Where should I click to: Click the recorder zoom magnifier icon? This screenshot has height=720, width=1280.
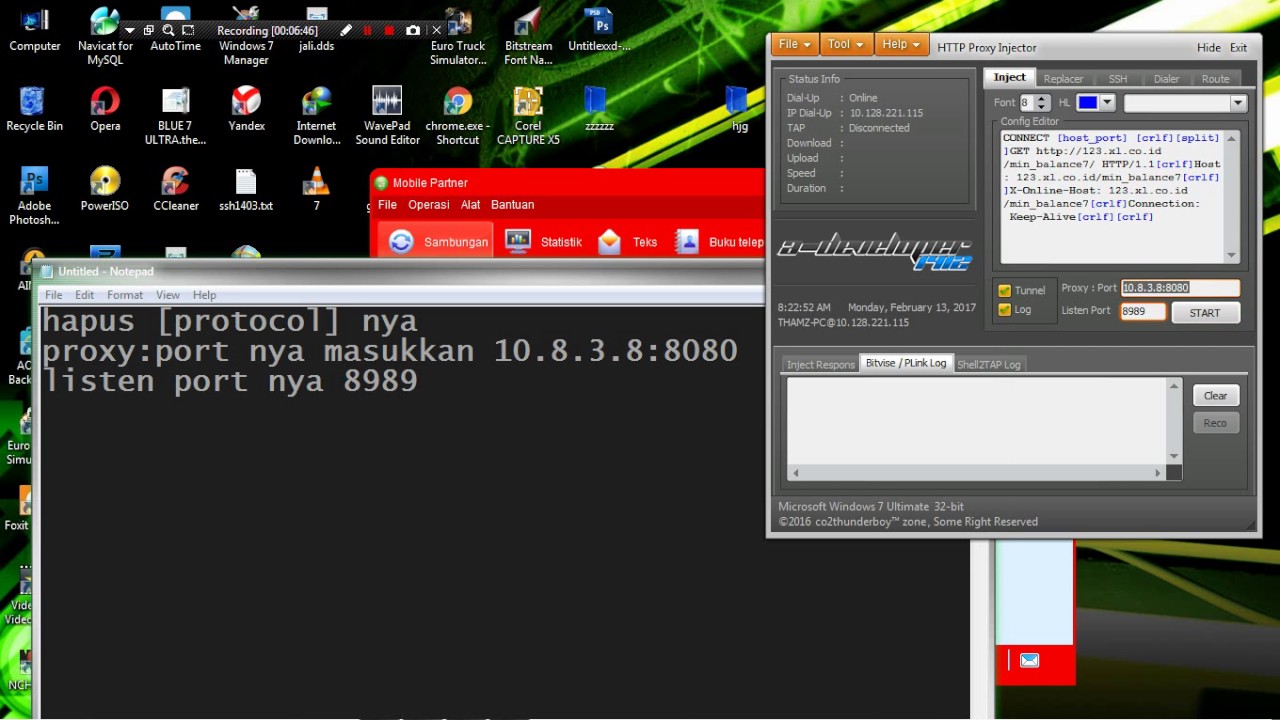click(168, 31)
